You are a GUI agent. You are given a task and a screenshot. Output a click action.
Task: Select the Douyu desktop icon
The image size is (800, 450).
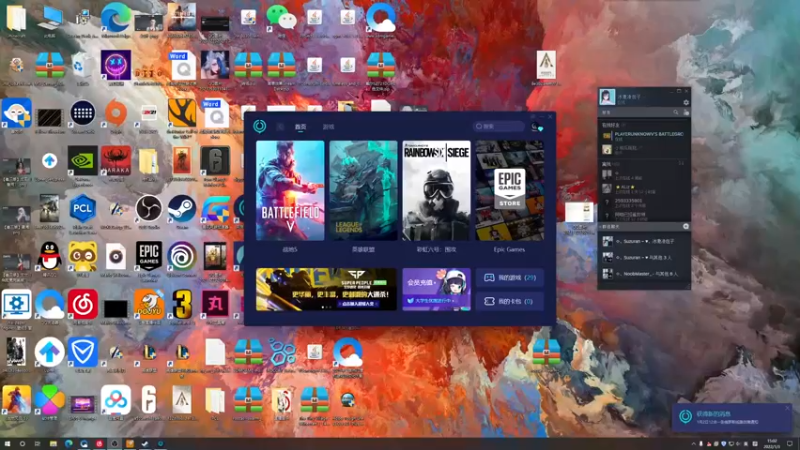[149, 307]
